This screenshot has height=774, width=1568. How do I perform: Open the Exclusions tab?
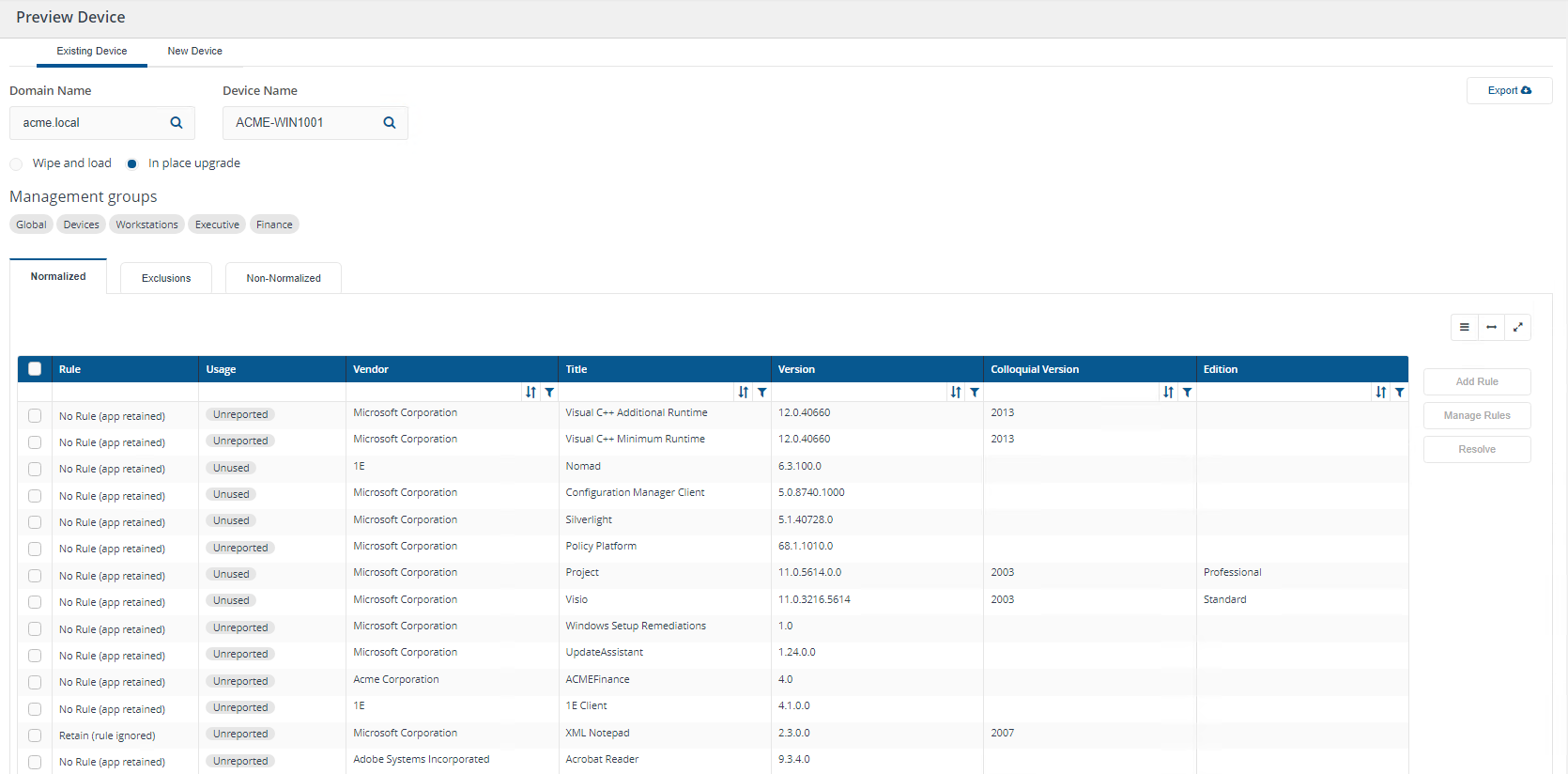(166, 278)
